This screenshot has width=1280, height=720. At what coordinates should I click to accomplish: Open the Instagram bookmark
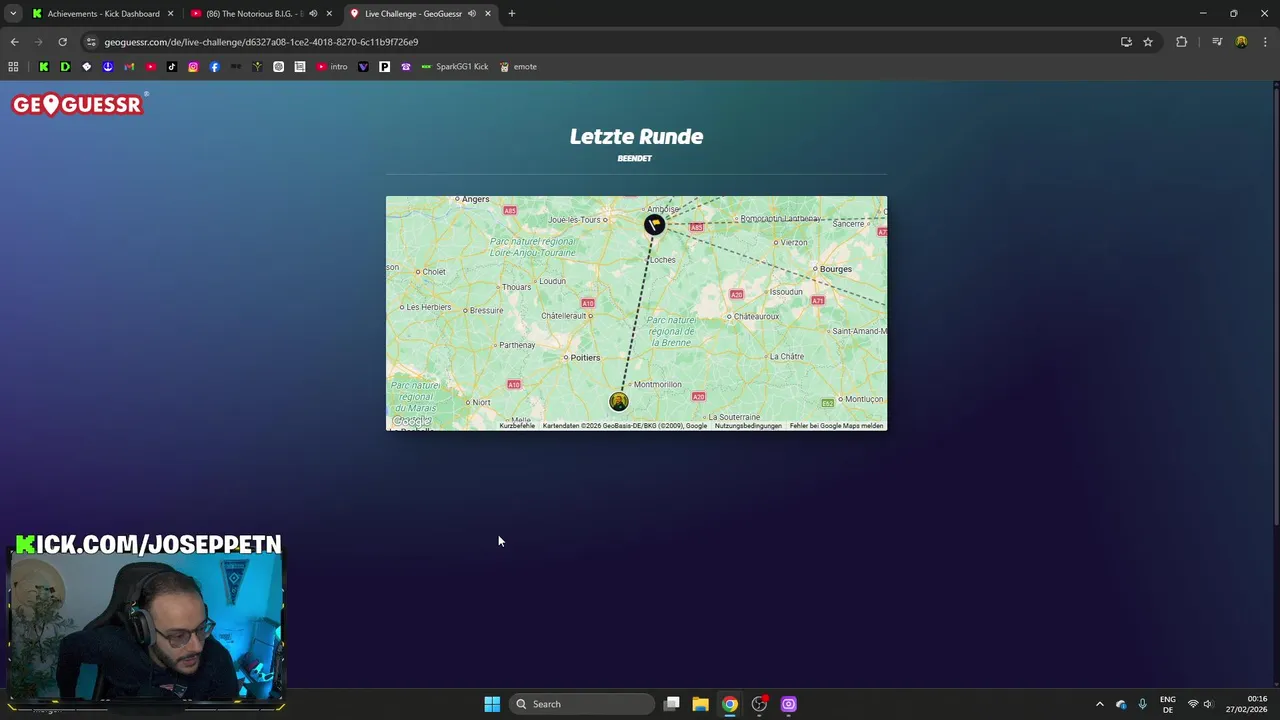(x=193, y=67)
